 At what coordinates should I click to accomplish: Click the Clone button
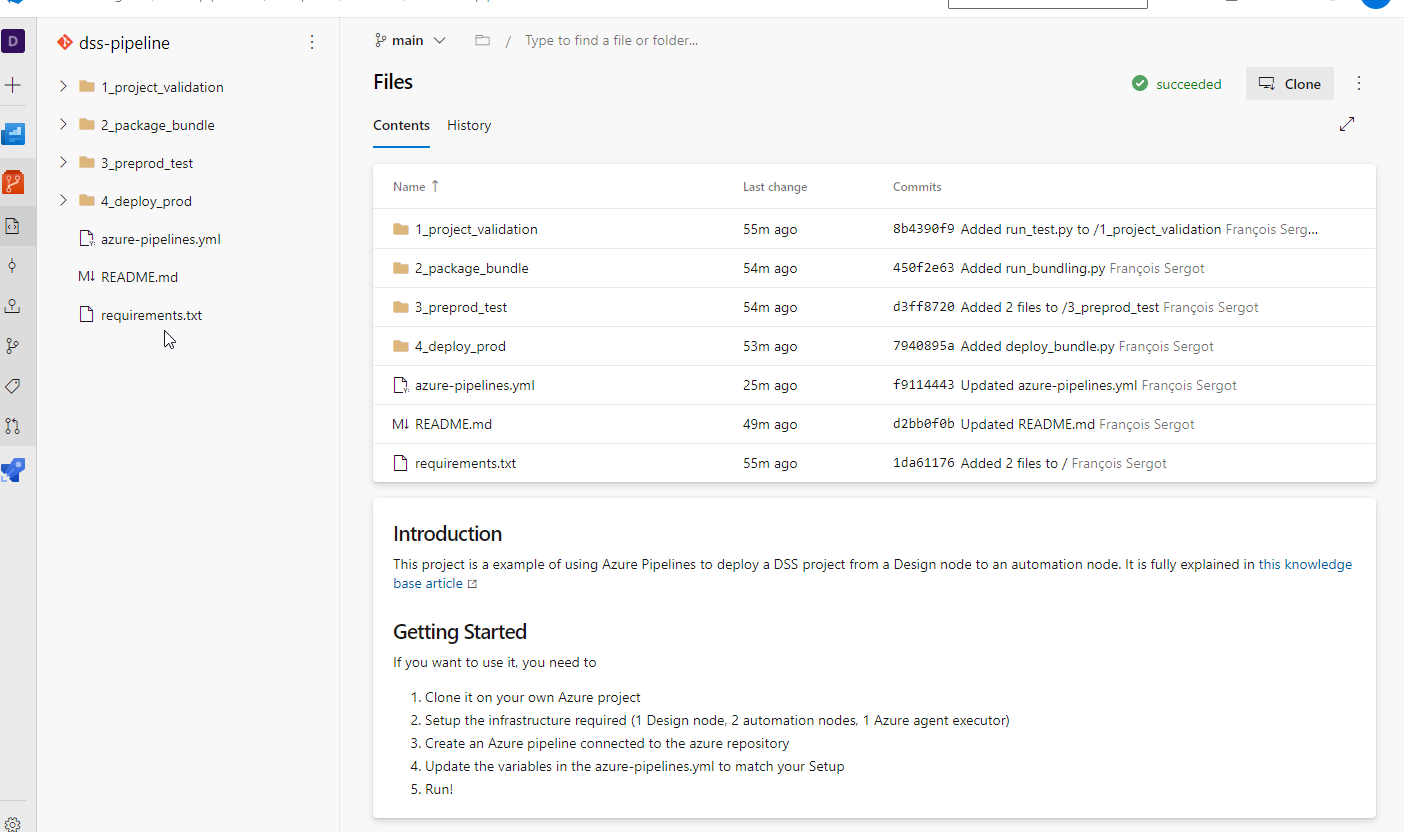point(1289,84)
